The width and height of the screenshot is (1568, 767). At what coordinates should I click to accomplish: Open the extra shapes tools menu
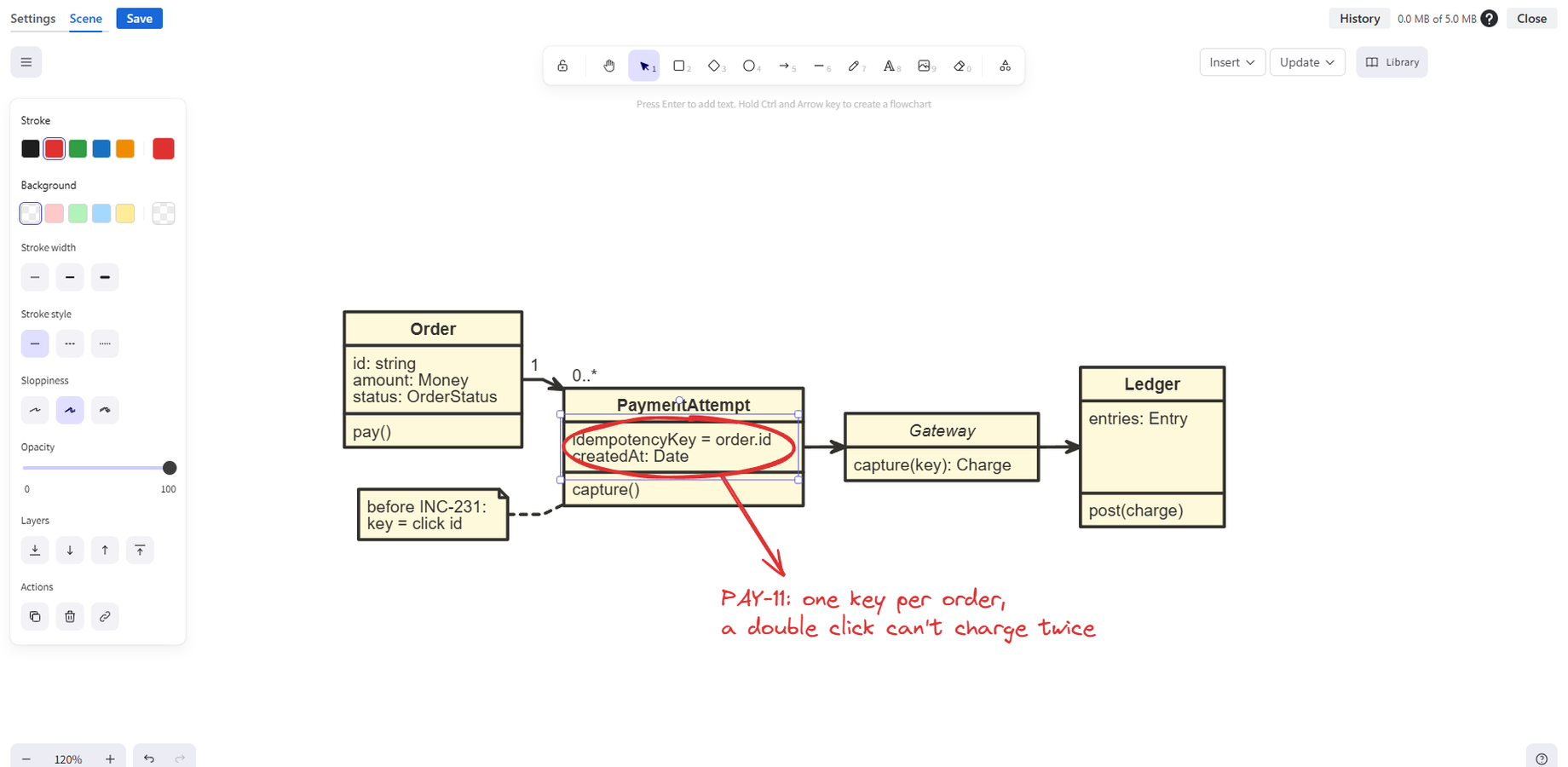click(x=1006, y=66)
